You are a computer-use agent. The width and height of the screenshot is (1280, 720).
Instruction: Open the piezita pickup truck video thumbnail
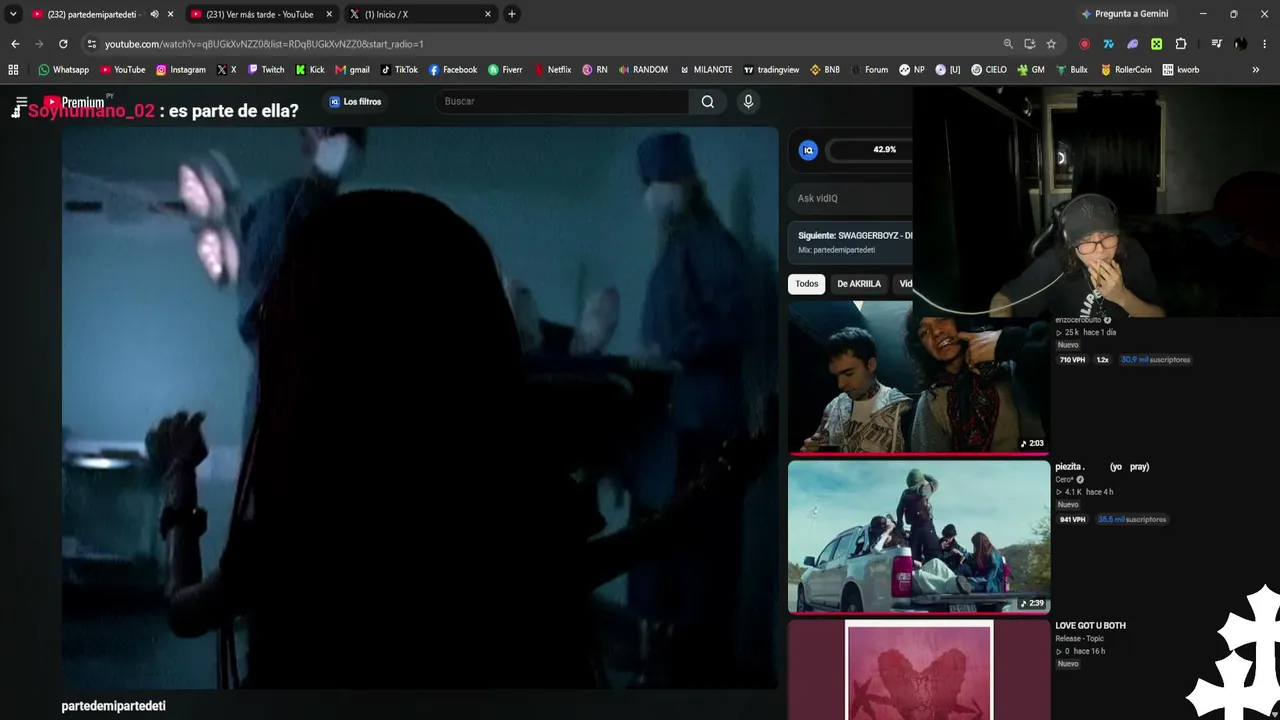(x=919, y=537)
